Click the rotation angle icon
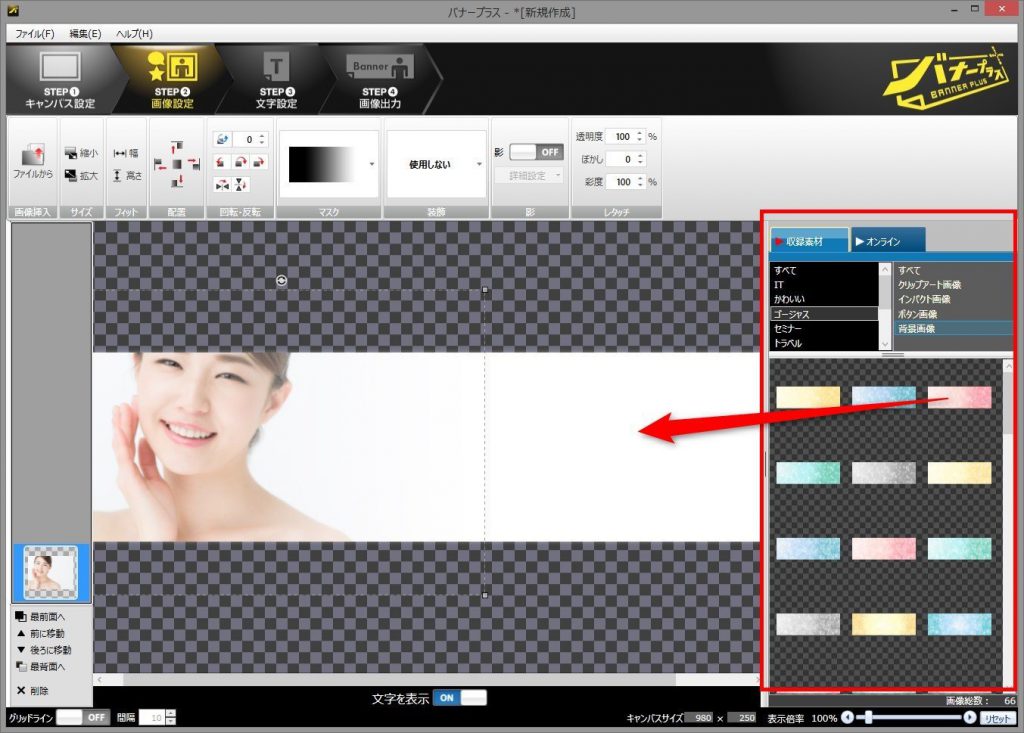This screenshot has width=1024, height=733. point(223,139)
